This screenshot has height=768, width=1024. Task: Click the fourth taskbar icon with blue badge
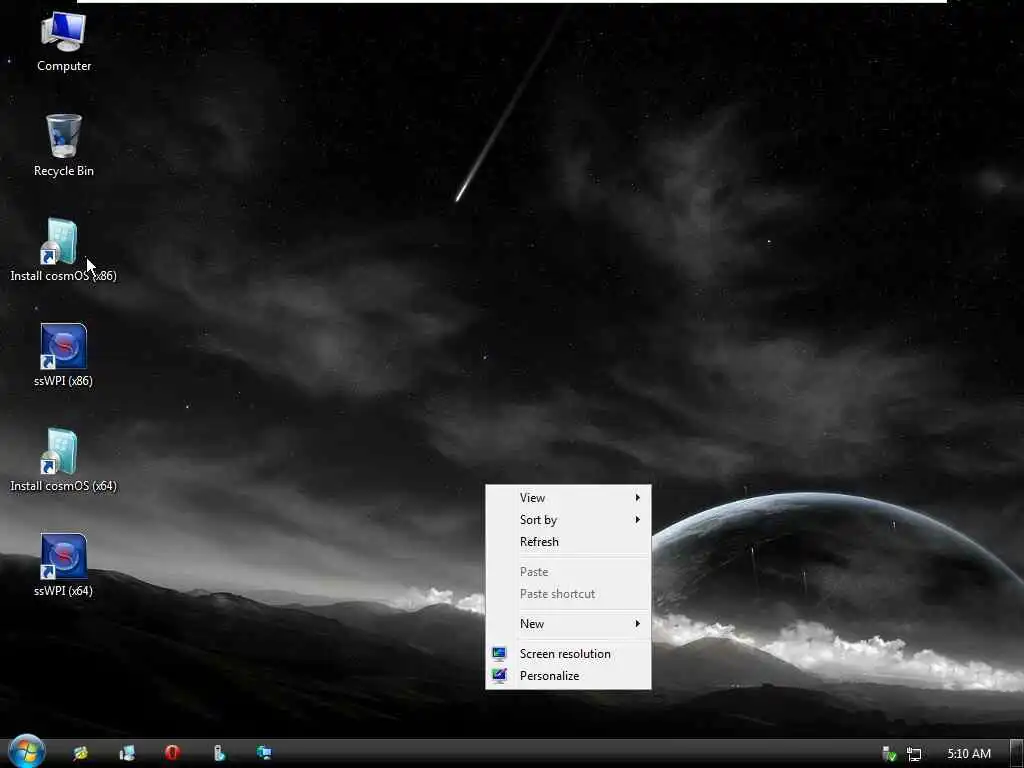(x=219, y=753)
